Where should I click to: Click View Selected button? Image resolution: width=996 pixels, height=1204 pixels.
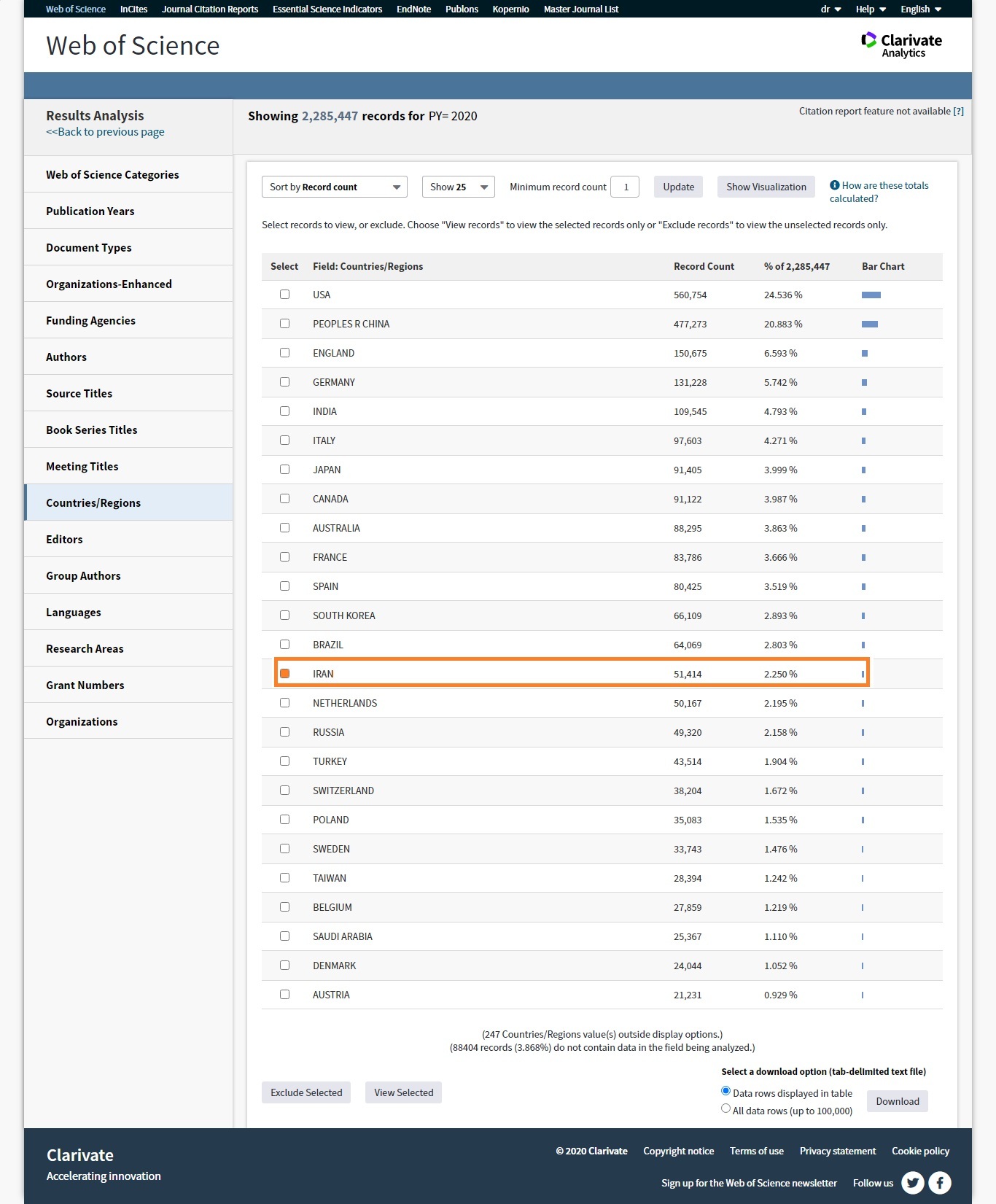(403, 1092)
